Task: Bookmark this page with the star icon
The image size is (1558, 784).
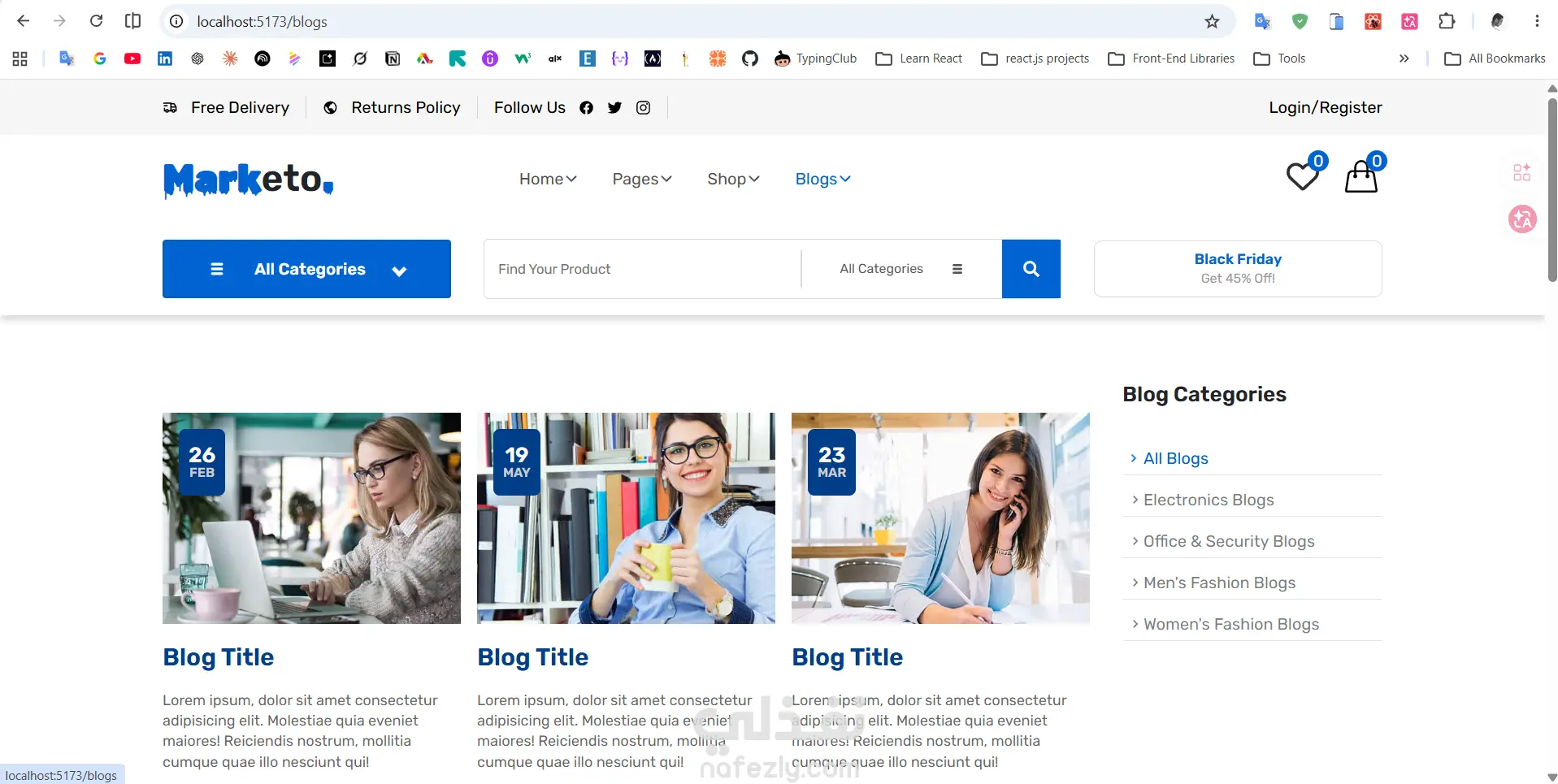Action: point(1212,21)
